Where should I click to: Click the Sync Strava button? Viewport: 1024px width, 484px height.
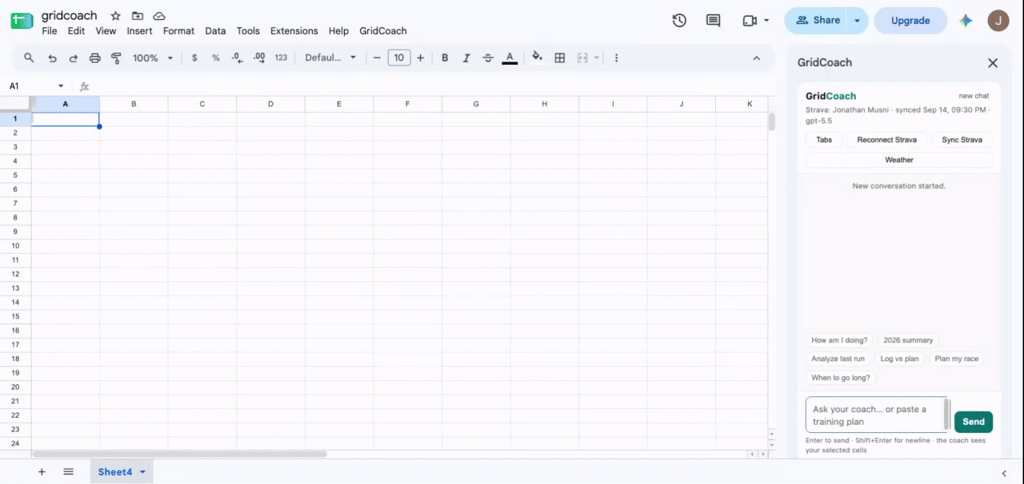coord(962,140)
